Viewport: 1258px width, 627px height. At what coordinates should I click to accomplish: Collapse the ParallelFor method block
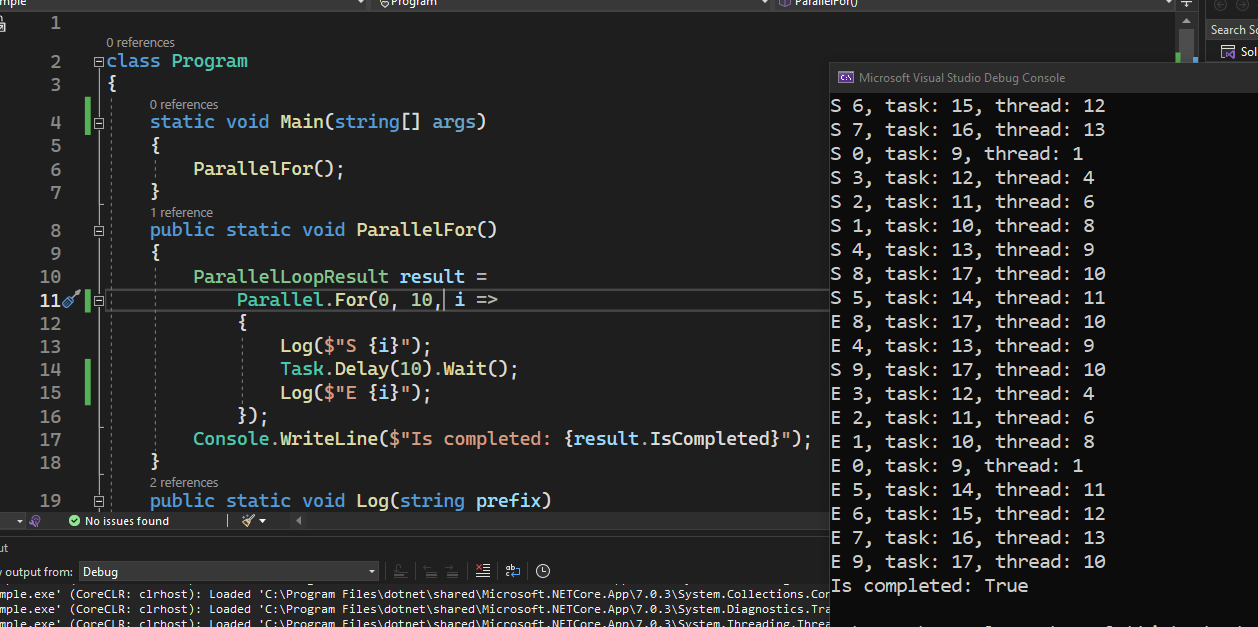pyautogui.click(x=98, y=231)
